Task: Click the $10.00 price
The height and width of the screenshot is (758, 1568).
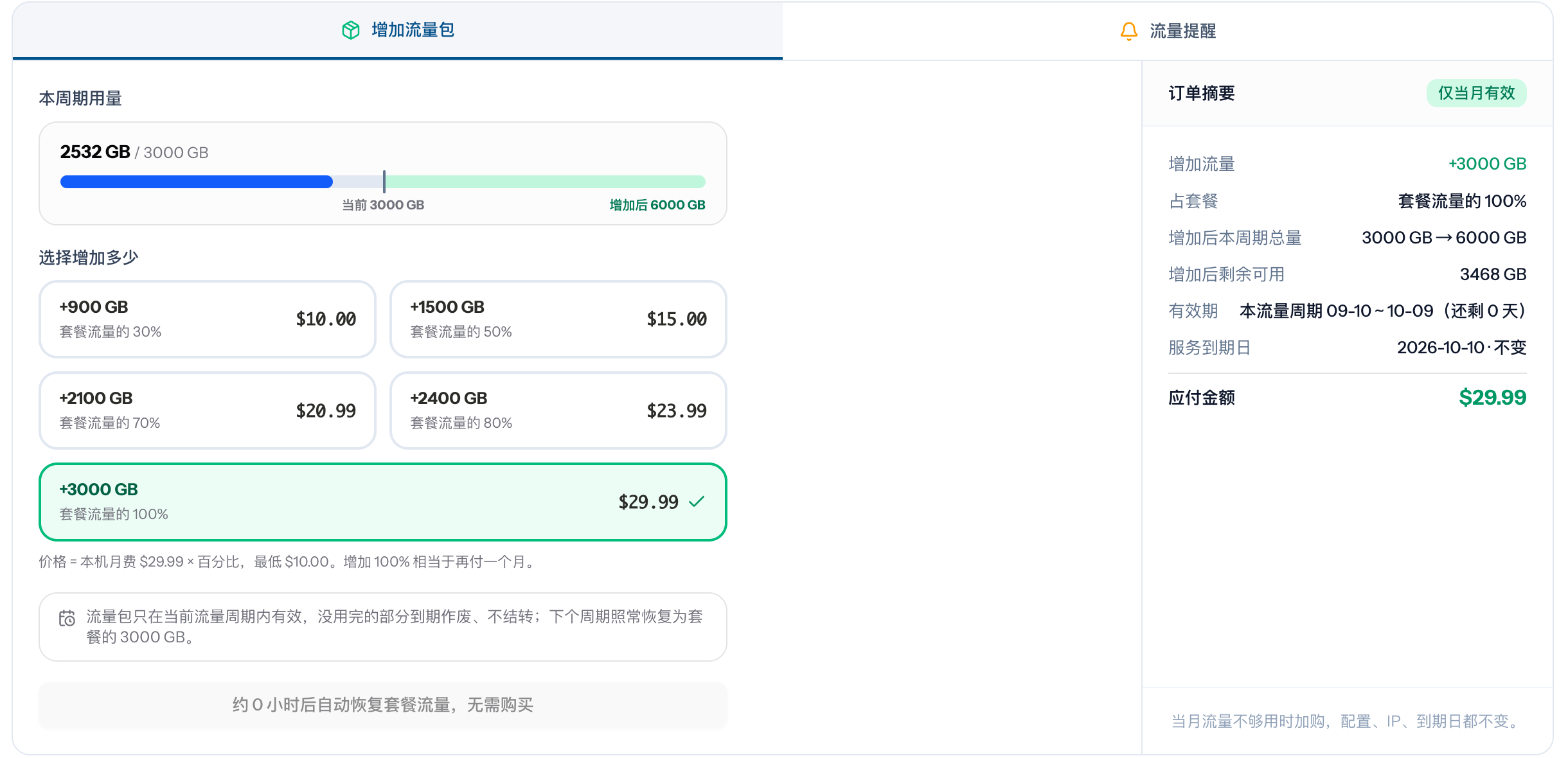Action: [x=326, y=319]
